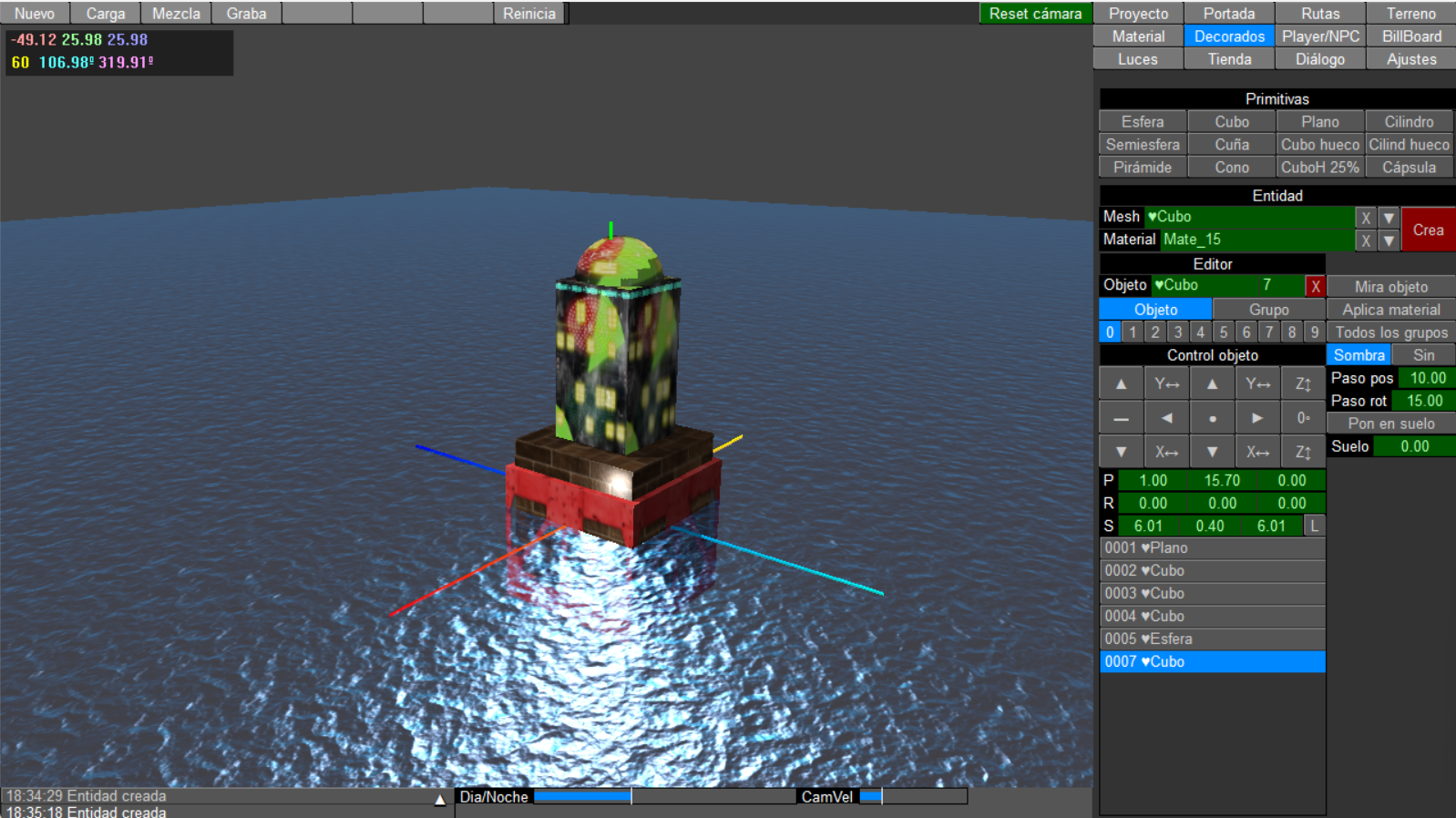The width and height of the screenshot is (1456, 818).
Task: Adjust the Dia/Noche slider
Action: [631, 797]
